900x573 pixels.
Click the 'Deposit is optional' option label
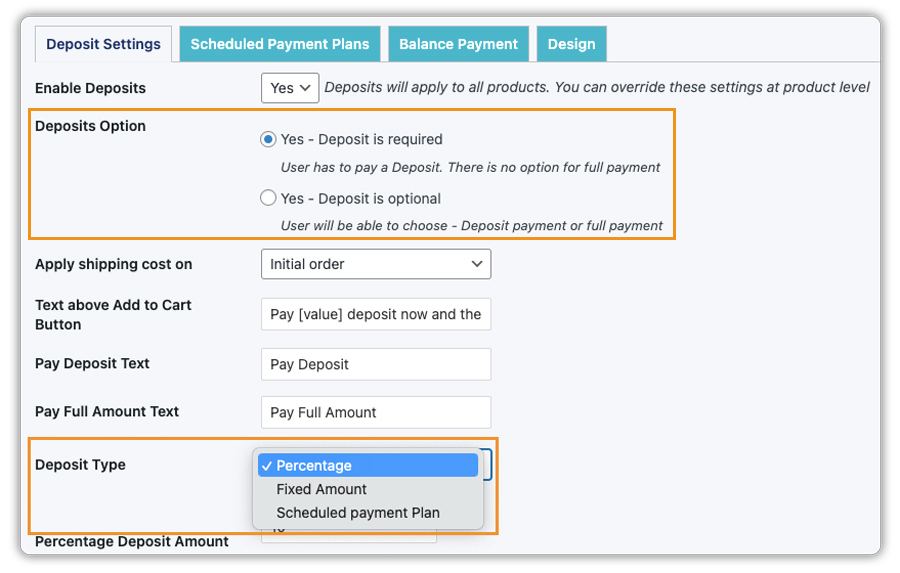[x=360, y=198]
